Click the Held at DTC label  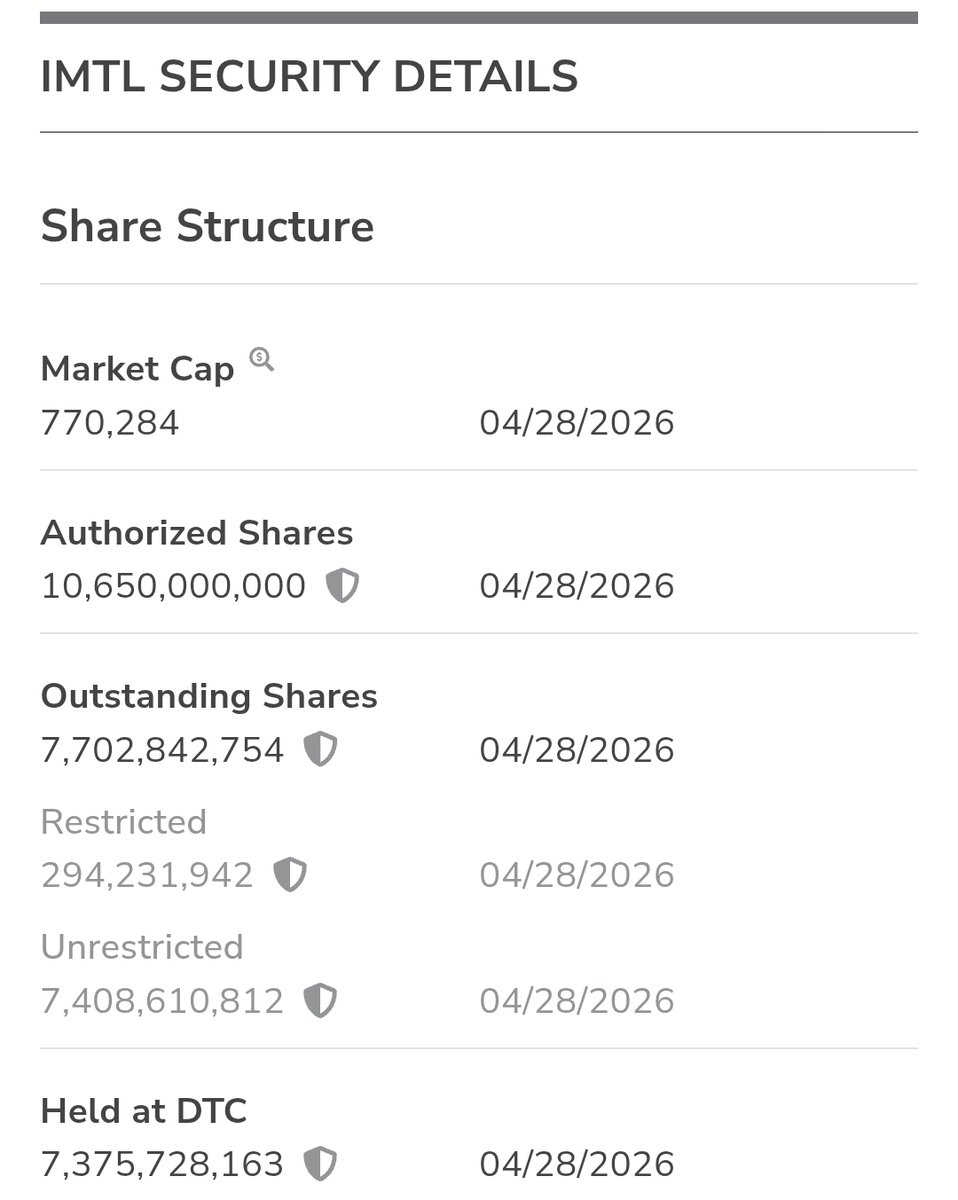[143, 1111]
